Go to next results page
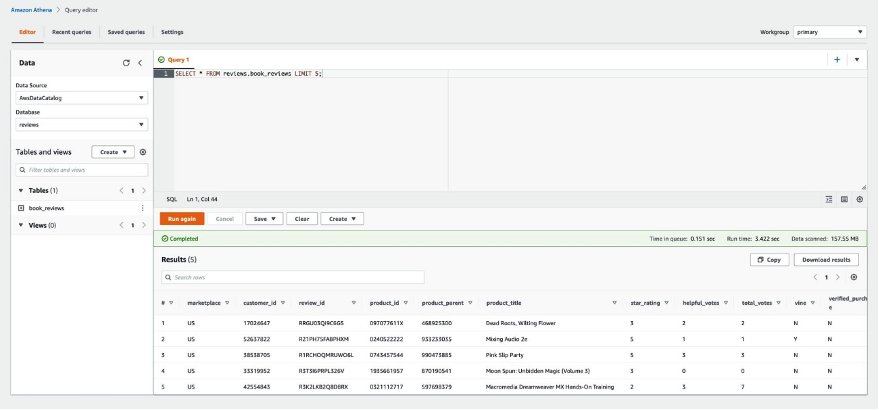Image resolution: width=879 pixels, height=410 pixels. (838, 277)
